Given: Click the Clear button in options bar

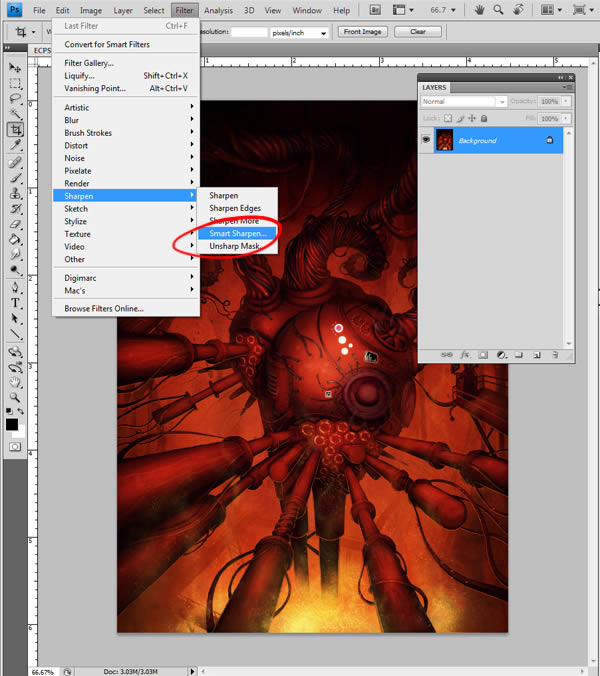Looking at the screenshot, I should [418, 32].
